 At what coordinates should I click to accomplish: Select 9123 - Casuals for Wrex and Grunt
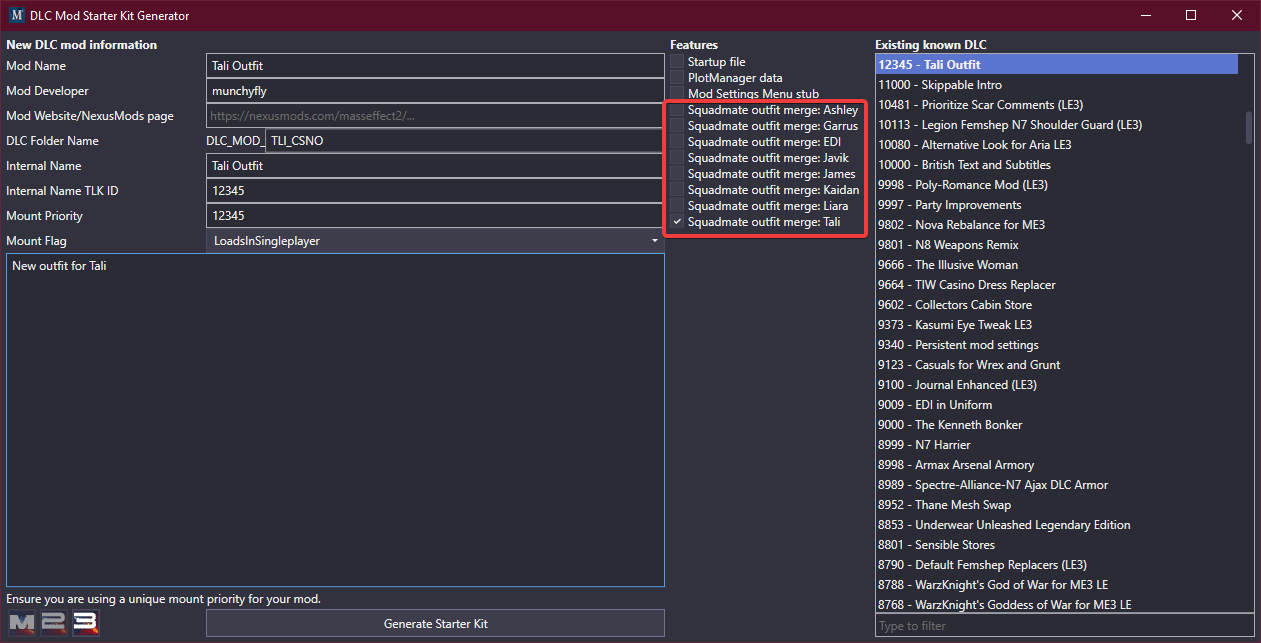[x=1056, y=365]
